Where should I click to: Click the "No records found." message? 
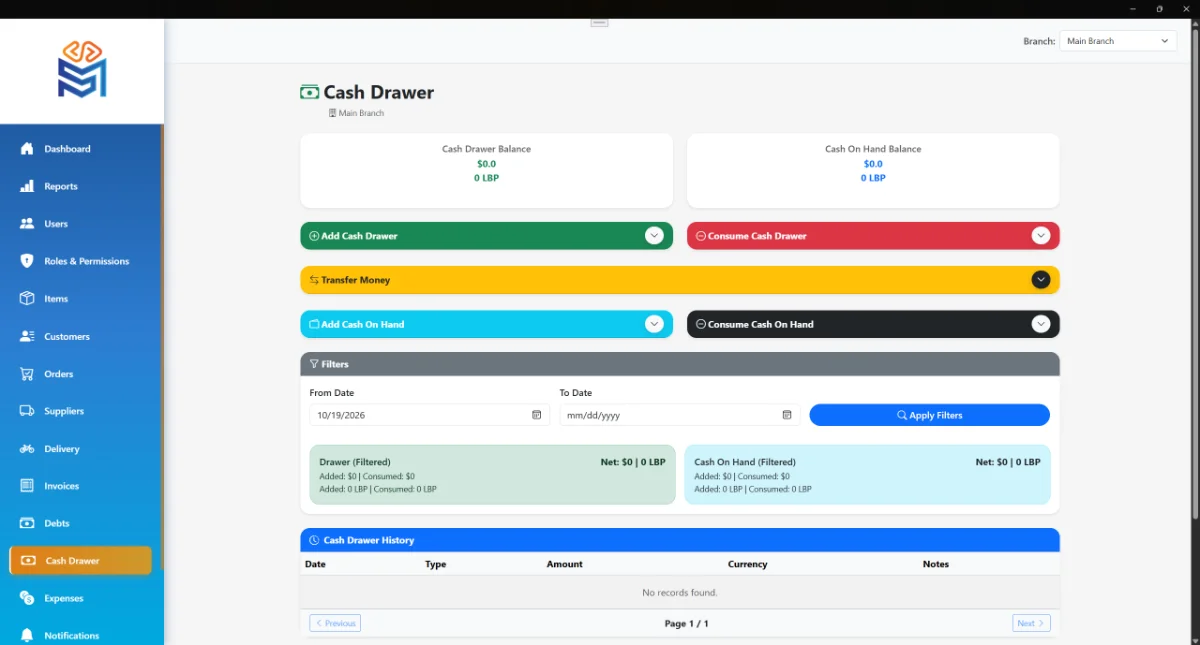click(x=679, y=593)
